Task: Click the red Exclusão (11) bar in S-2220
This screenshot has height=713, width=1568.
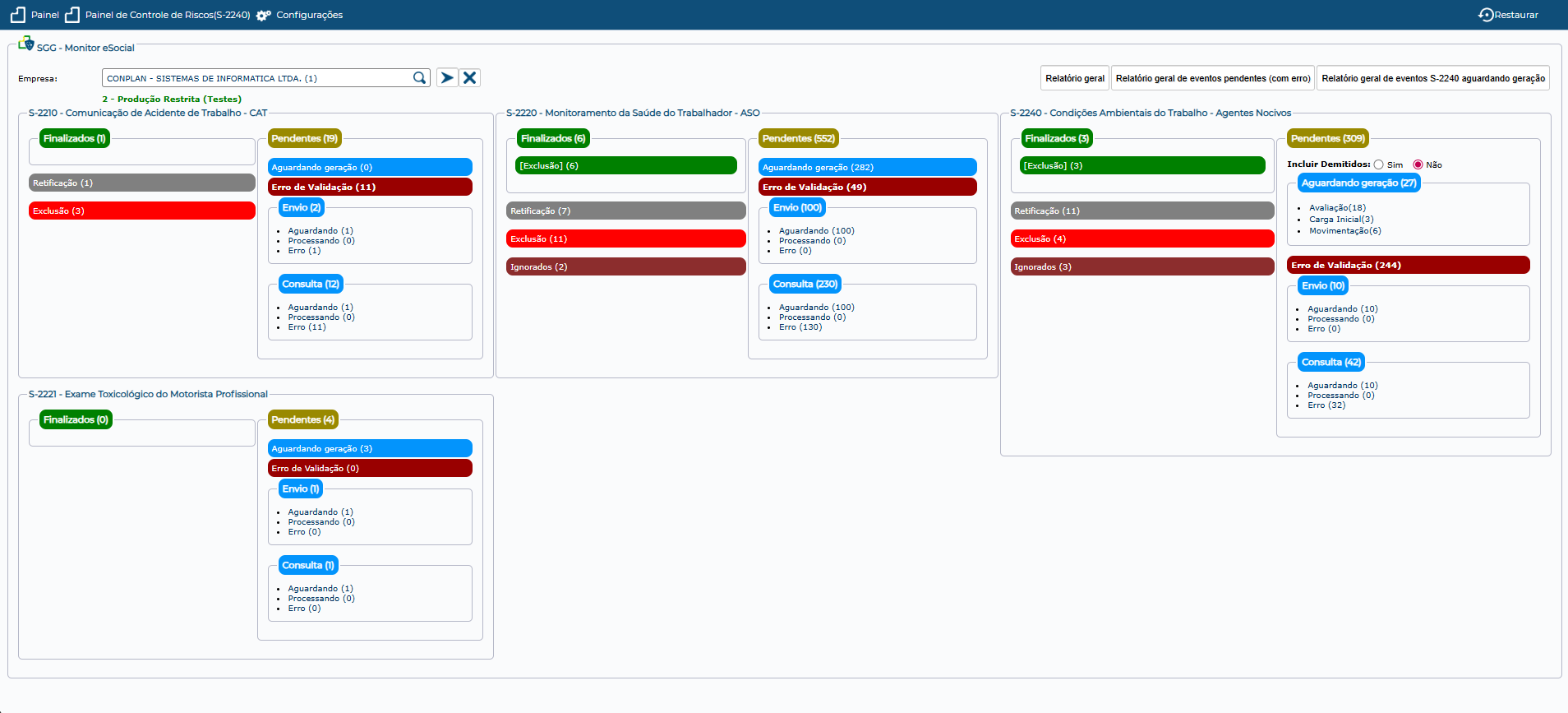Action: click(x=625, y=239)
